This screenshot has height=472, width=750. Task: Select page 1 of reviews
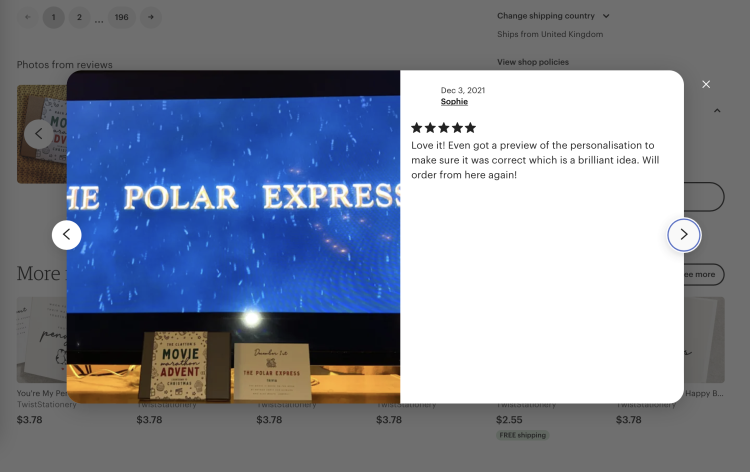[54, 17]
